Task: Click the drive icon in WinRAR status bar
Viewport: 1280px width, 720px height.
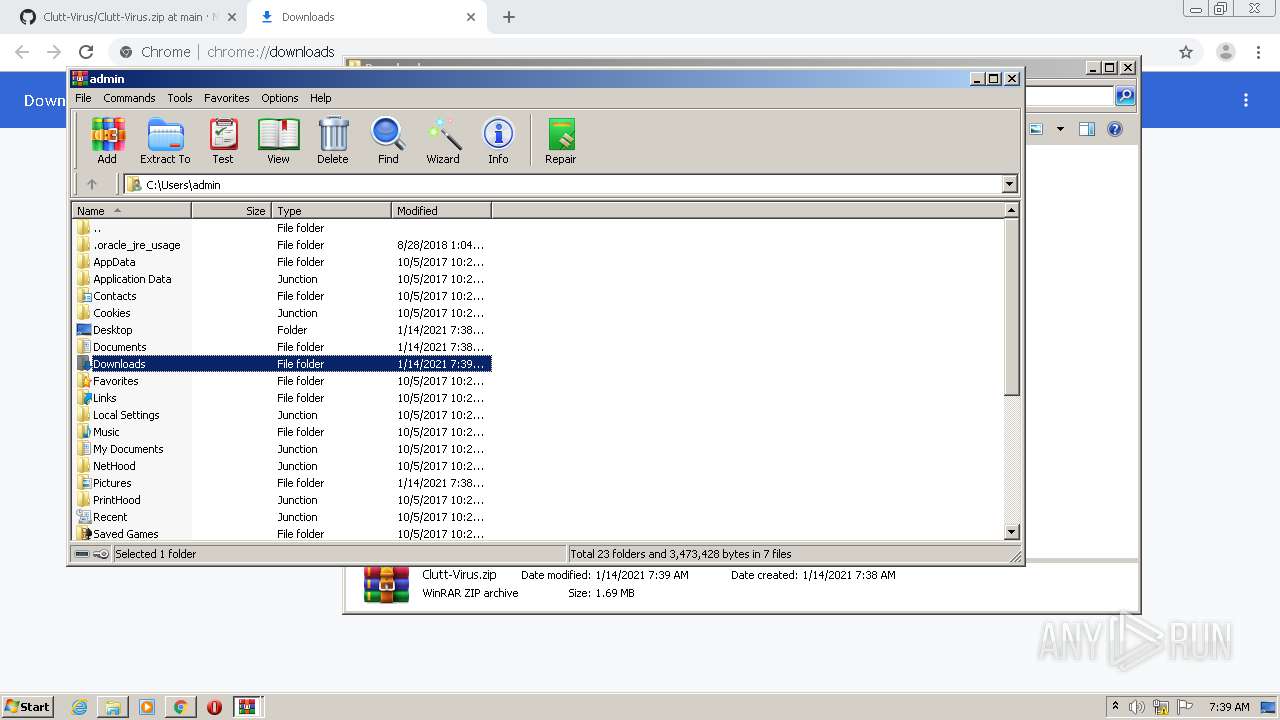Action: click(x=82, y=554)
